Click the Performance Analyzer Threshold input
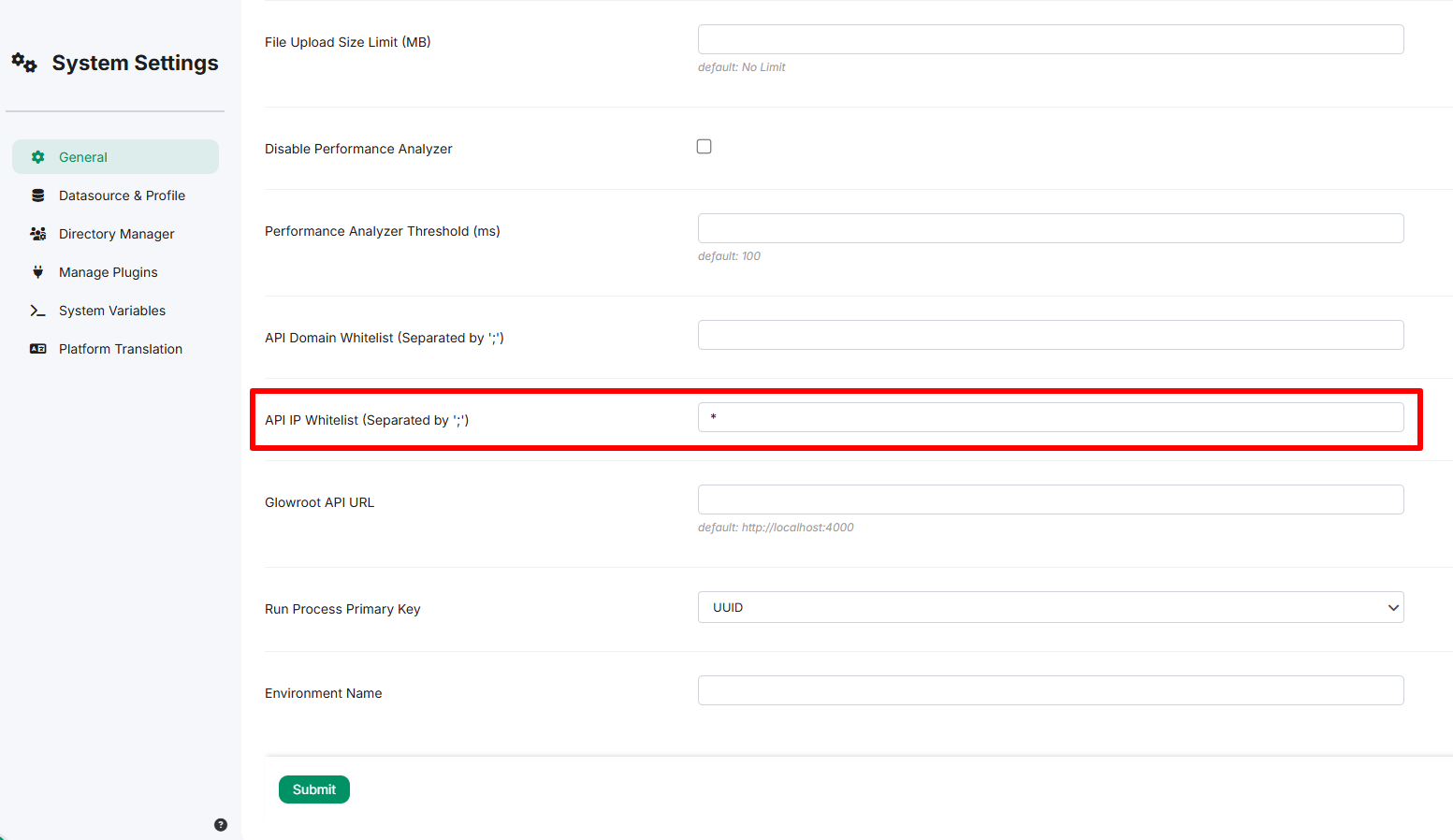This screenshot has height=840, width=1453. [1051, 228]
